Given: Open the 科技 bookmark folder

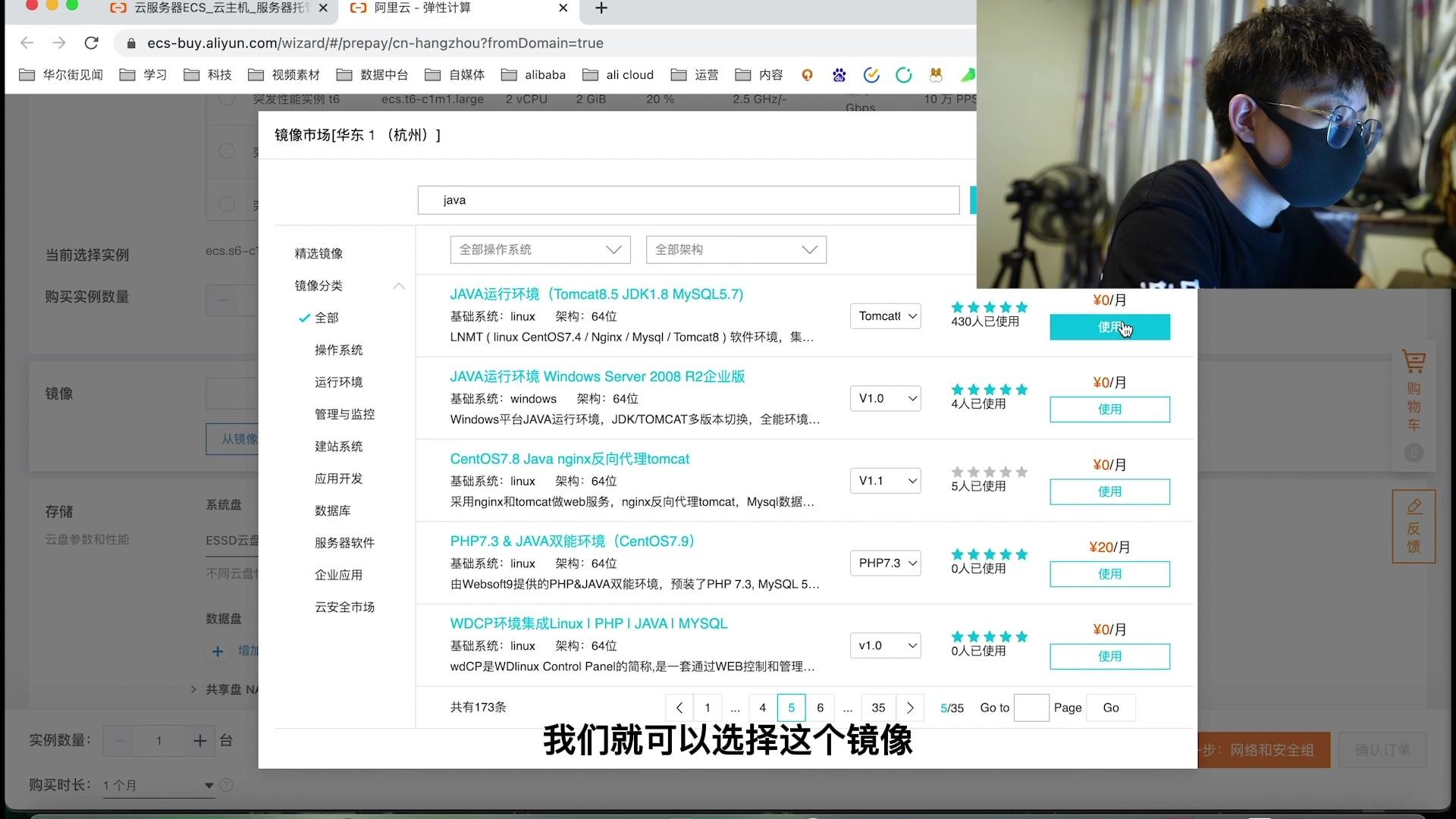Looking at the screenshot, I should (x=208, y=74).
